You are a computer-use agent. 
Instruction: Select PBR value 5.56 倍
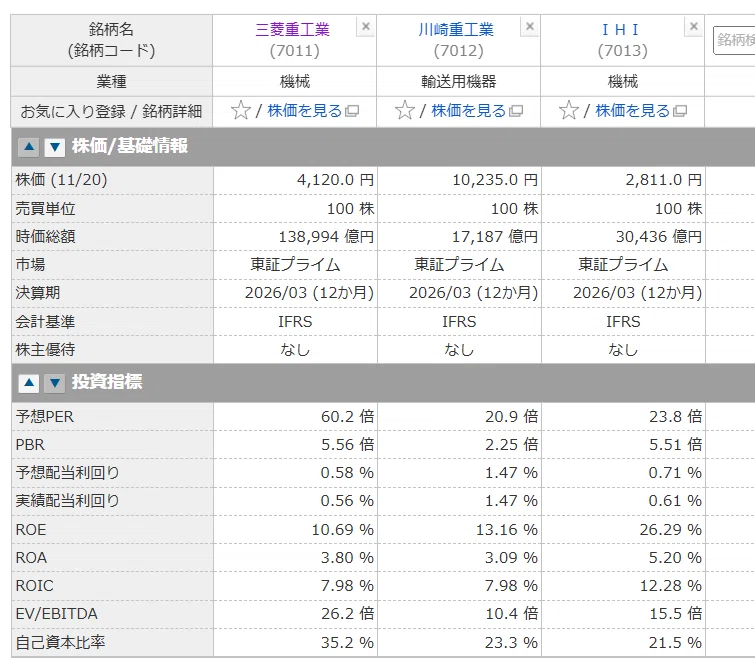click(x=348, y=445)
